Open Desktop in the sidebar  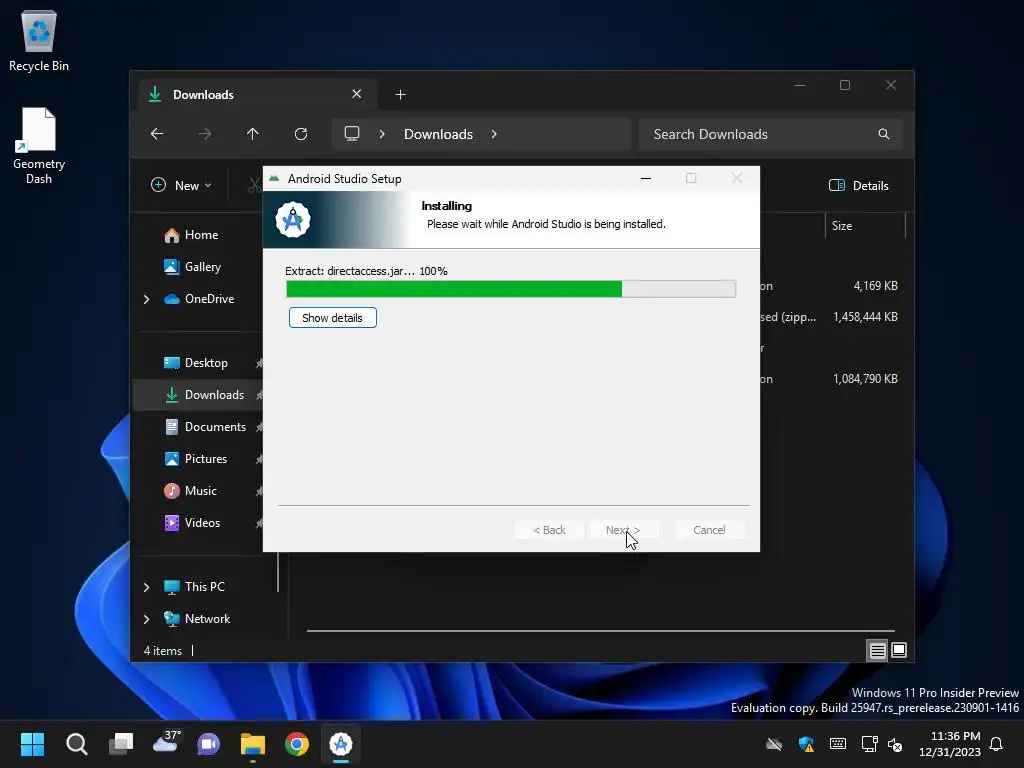[198, 363]
